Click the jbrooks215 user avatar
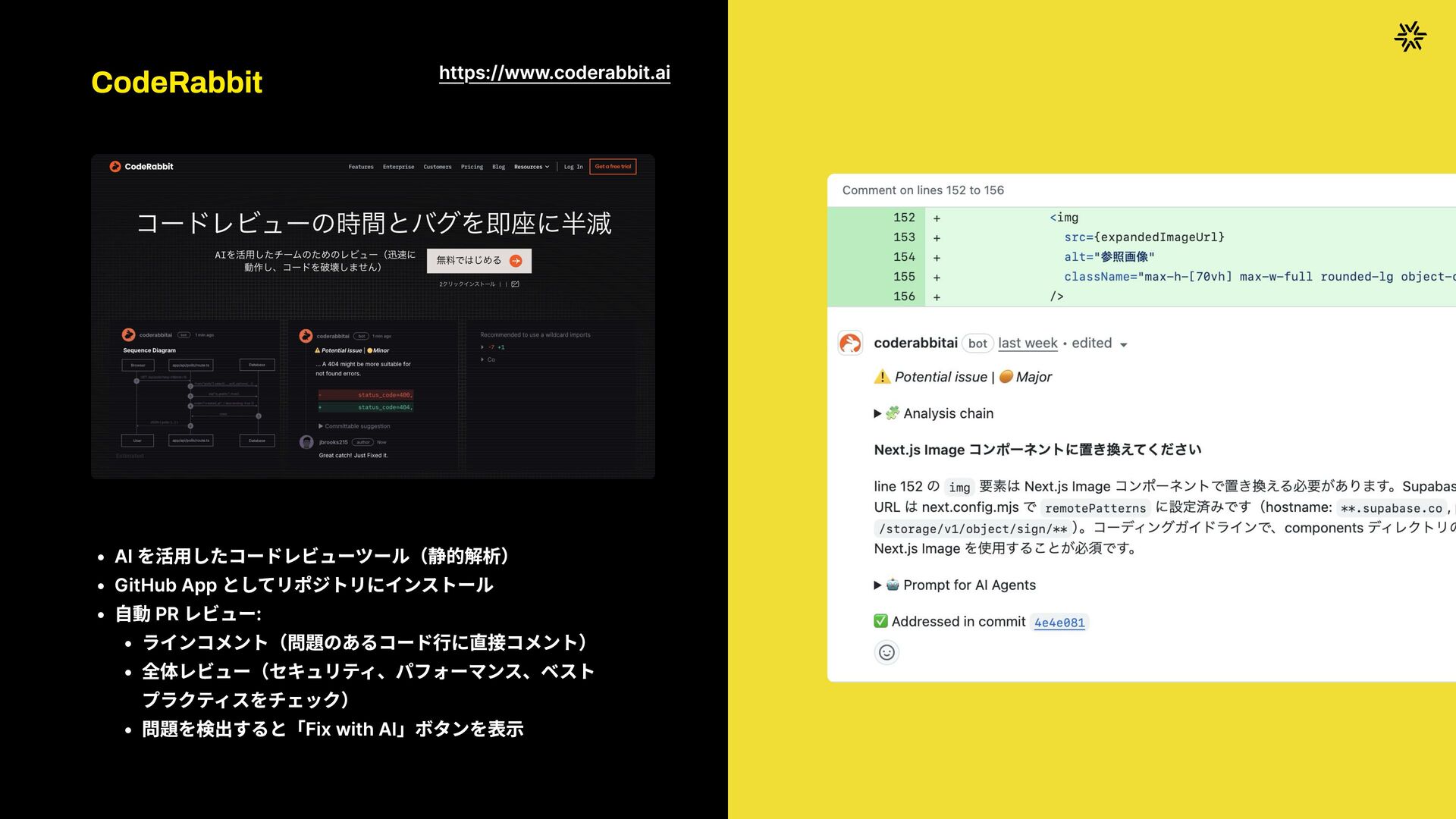The height and width of the screenshot is (819, 1456). point(306,442)
